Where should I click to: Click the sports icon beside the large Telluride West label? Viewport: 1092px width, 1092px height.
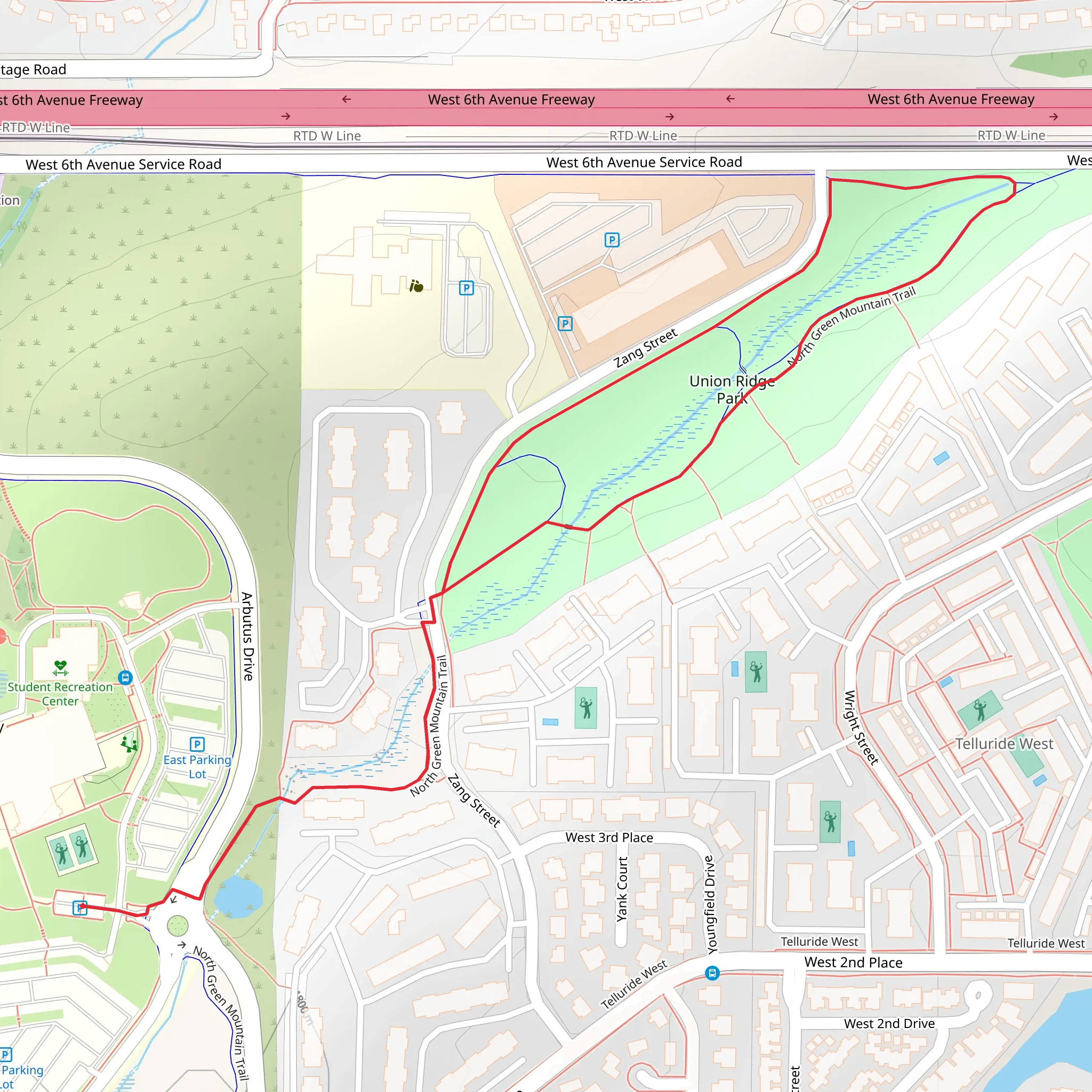980,710
